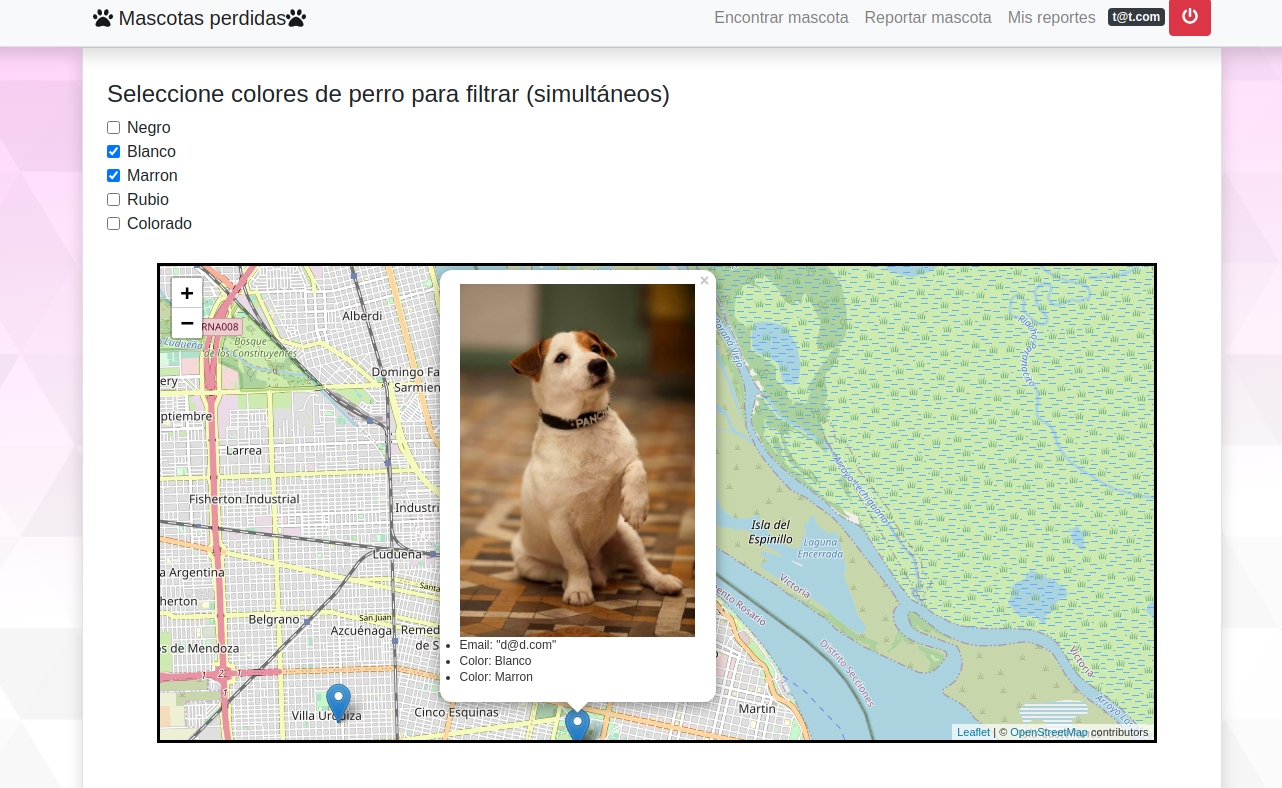The width and height of the screenshot is (1282, 788).
Task: Uncheck the Blanco color filter
Action: [114, 152]
